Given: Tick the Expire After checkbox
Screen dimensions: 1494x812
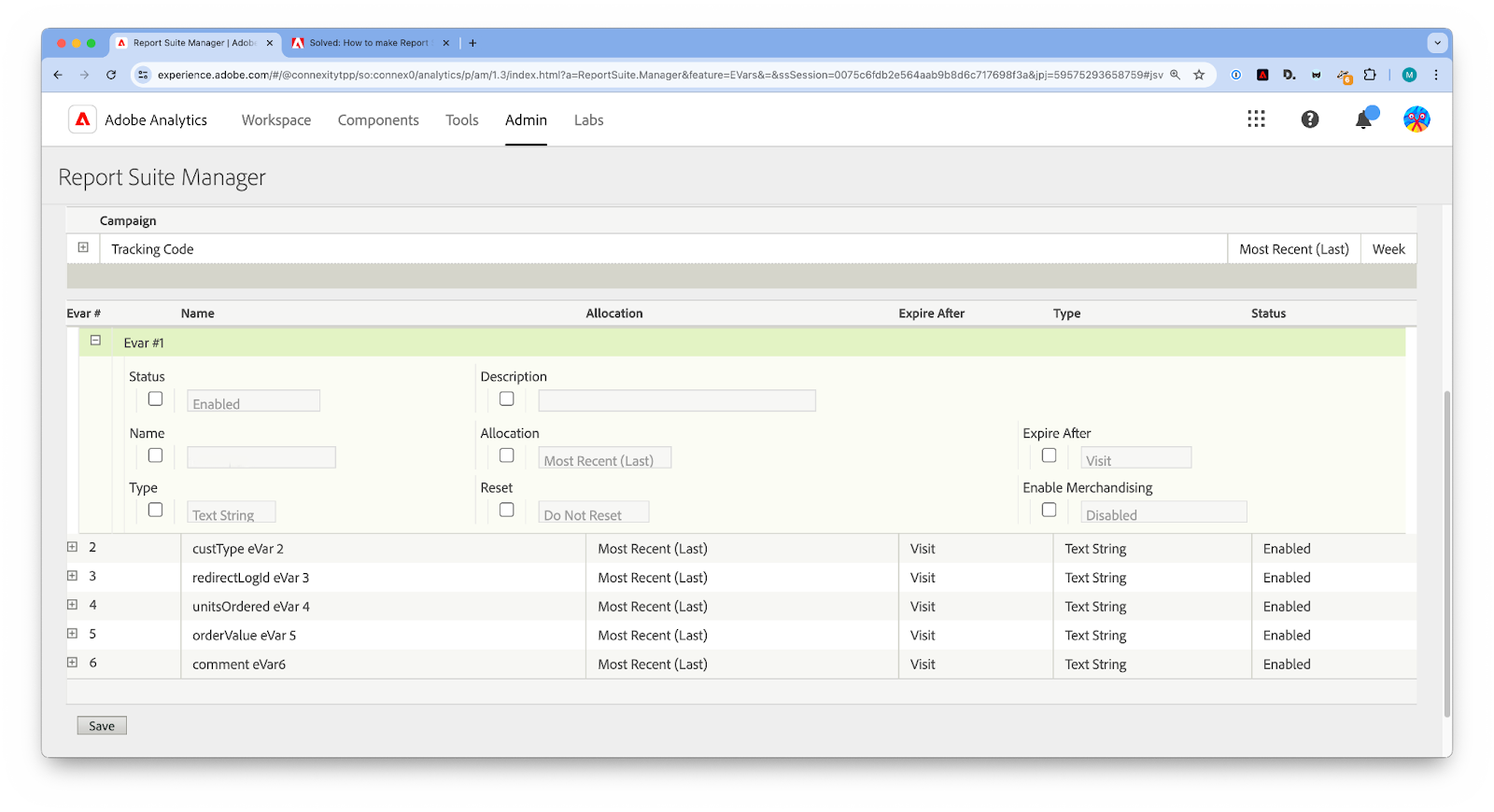Looking at the screenshot, I should (x=1050, y=455).
